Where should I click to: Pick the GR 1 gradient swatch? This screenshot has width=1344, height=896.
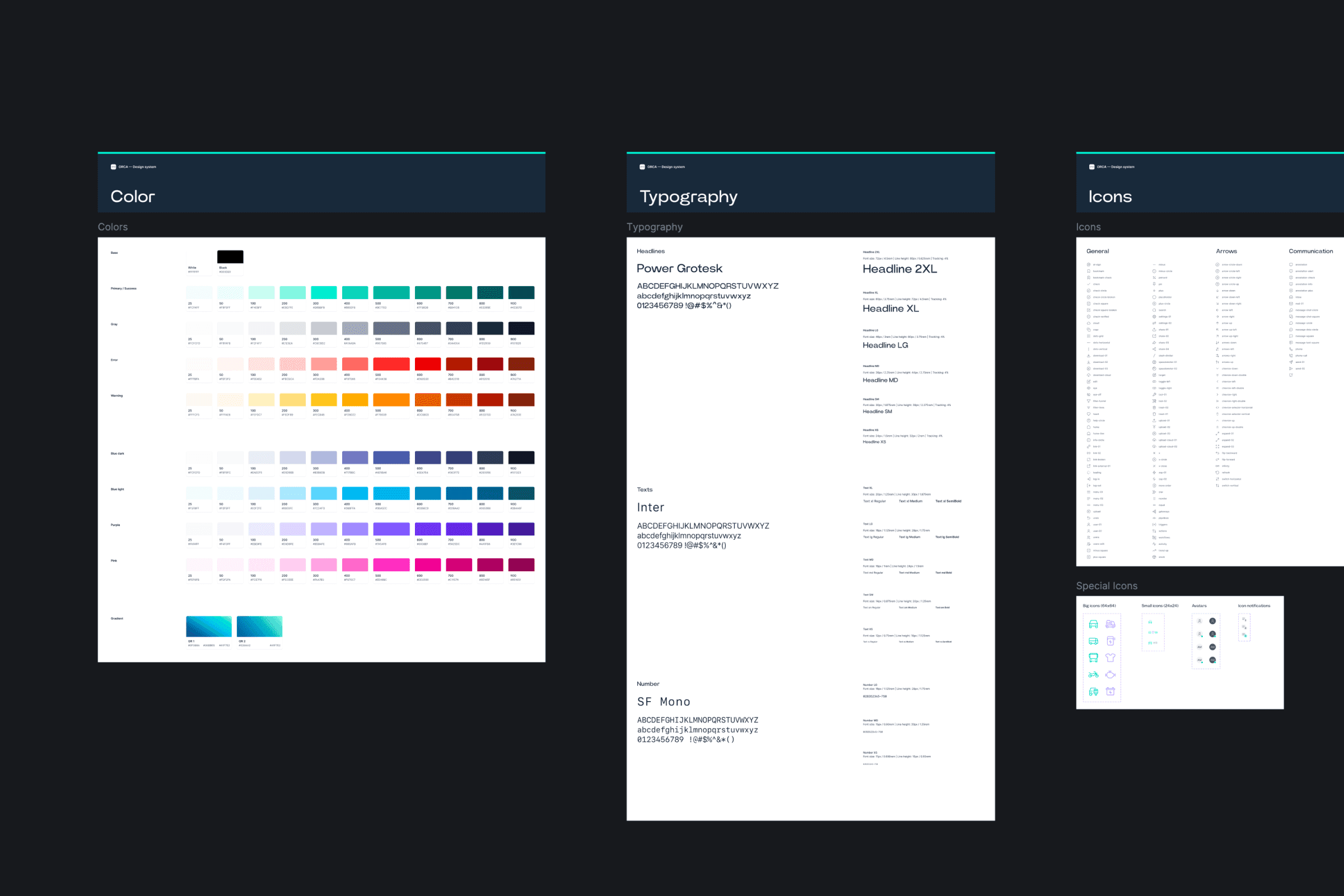point(208,626)
